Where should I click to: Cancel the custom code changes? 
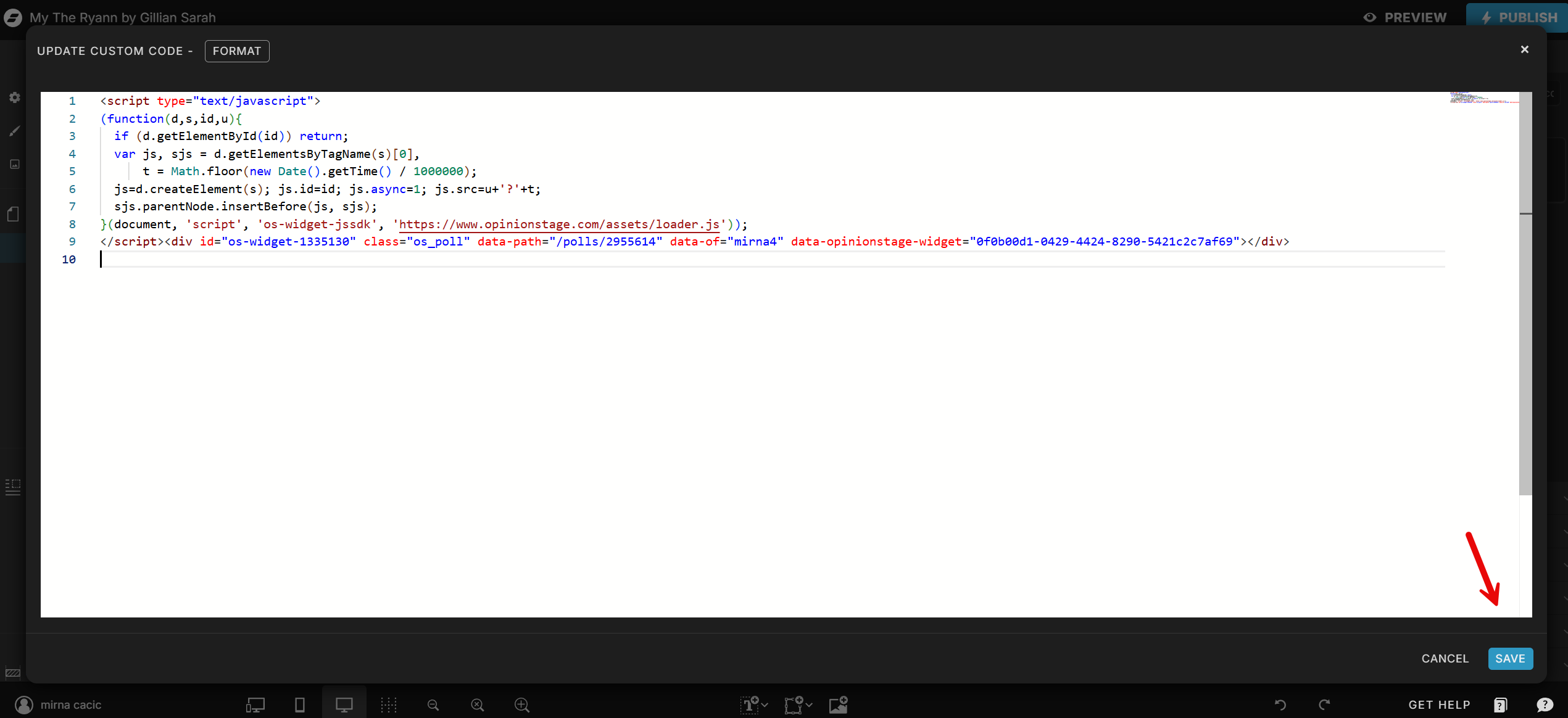[x=1445, y=658]
